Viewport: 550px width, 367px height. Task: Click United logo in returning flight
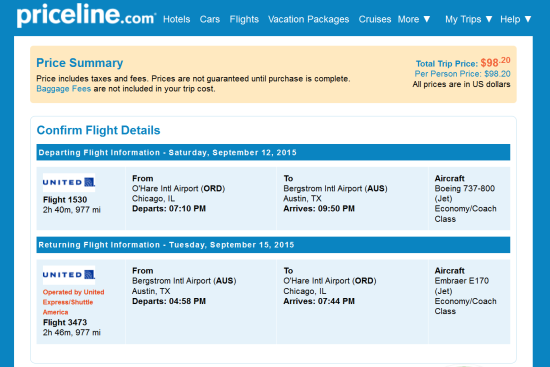pyautogui.click(x=69, y=275)
